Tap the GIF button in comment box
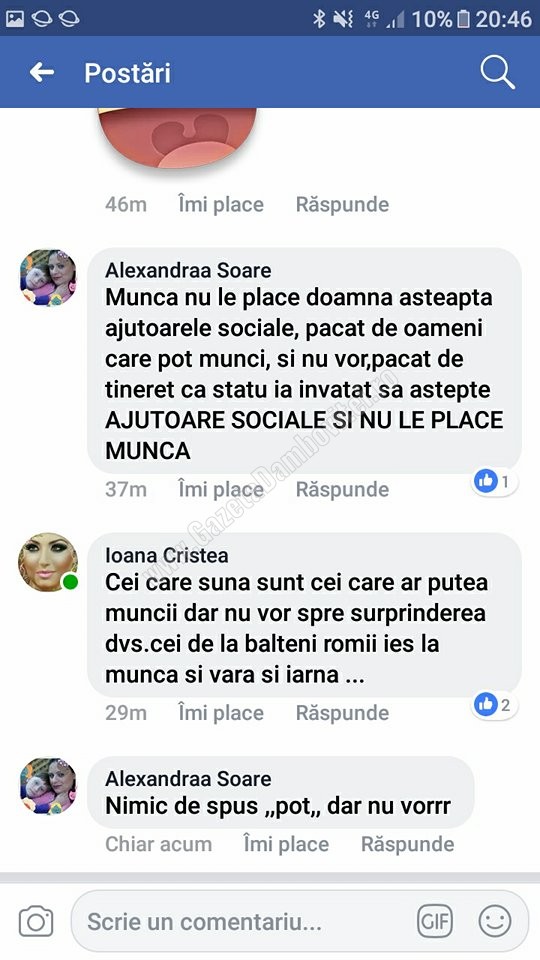This screenshot has height=960, width=540. 435,921
